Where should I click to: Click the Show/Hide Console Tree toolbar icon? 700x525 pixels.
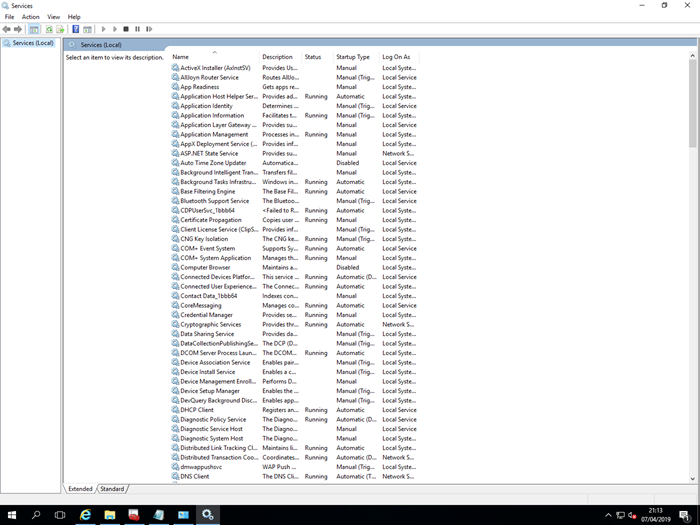point(34,29)
